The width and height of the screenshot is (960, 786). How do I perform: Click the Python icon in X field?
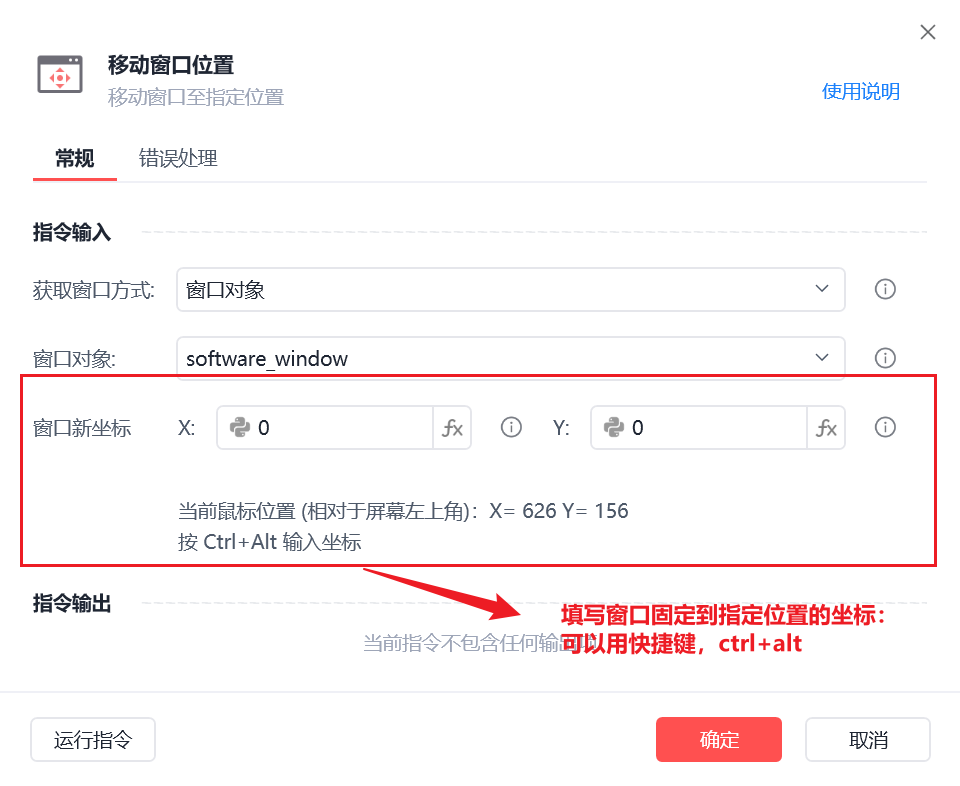(x=240, y=427)
